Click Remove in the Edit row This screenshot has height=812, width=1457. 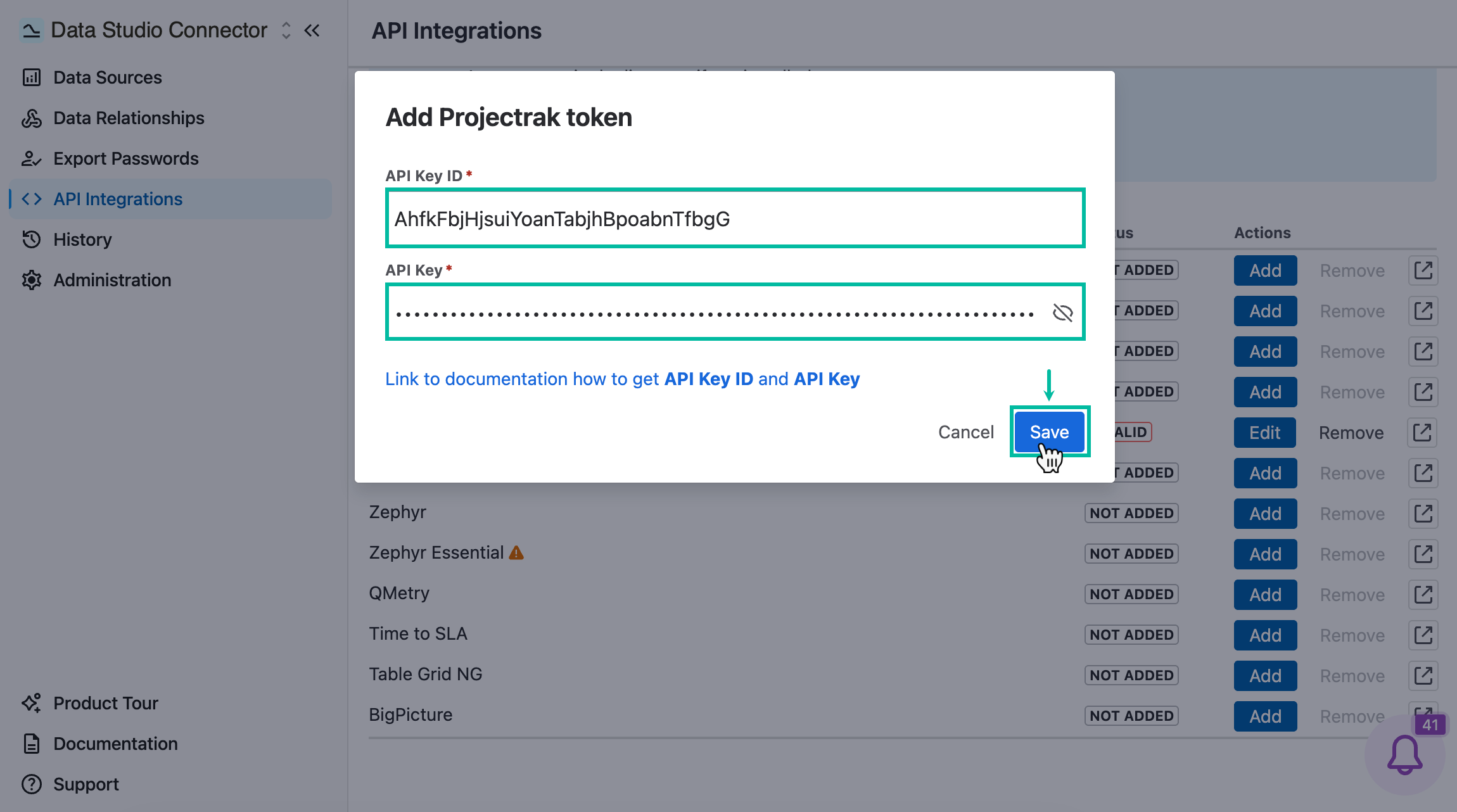point(1351,433)
